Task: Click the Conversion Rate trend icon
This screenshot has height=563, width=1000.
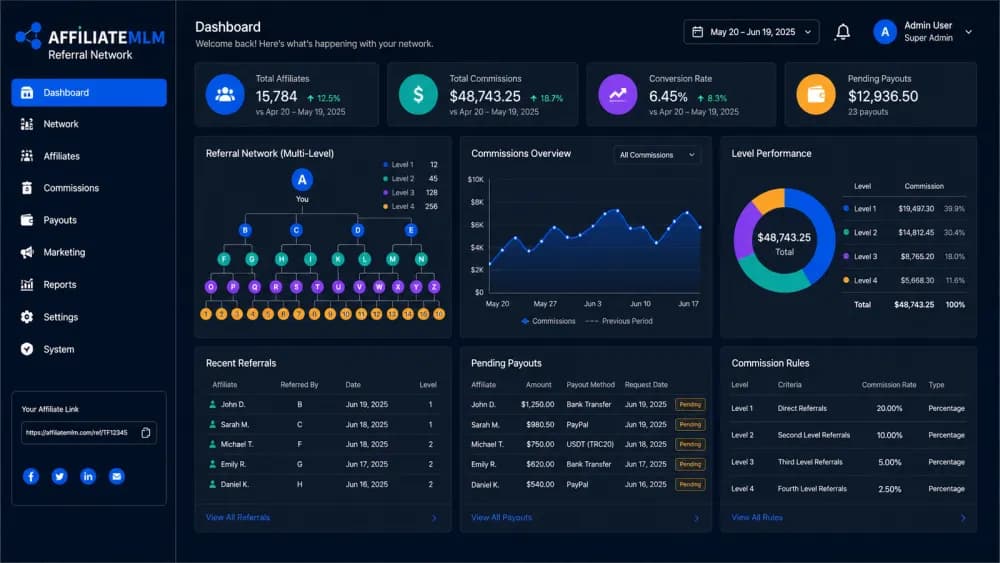Action: [x=617, y=94]
